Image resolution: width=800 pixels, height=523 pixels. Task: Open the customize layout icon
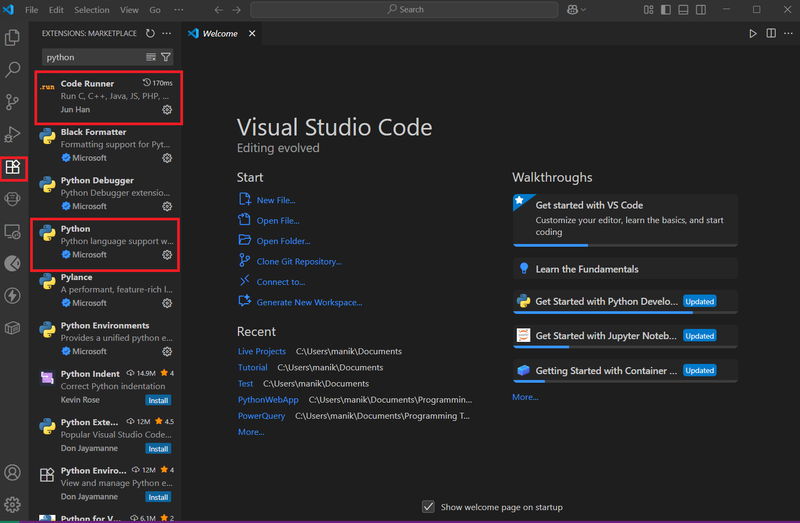[x=648, y=10]
